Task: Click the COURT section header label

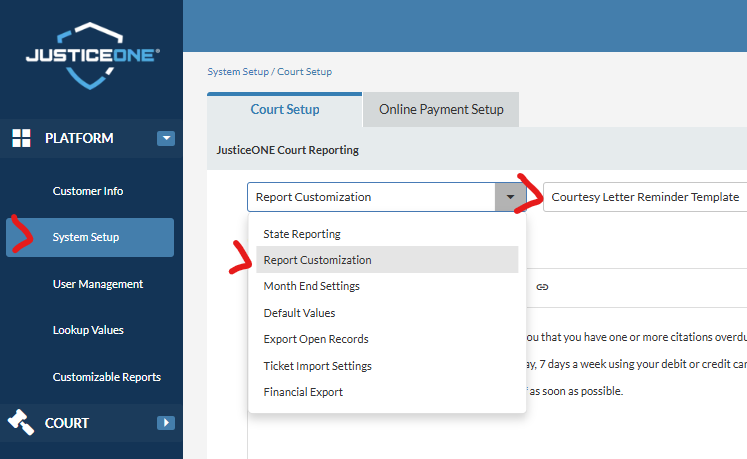Action: 67,423
